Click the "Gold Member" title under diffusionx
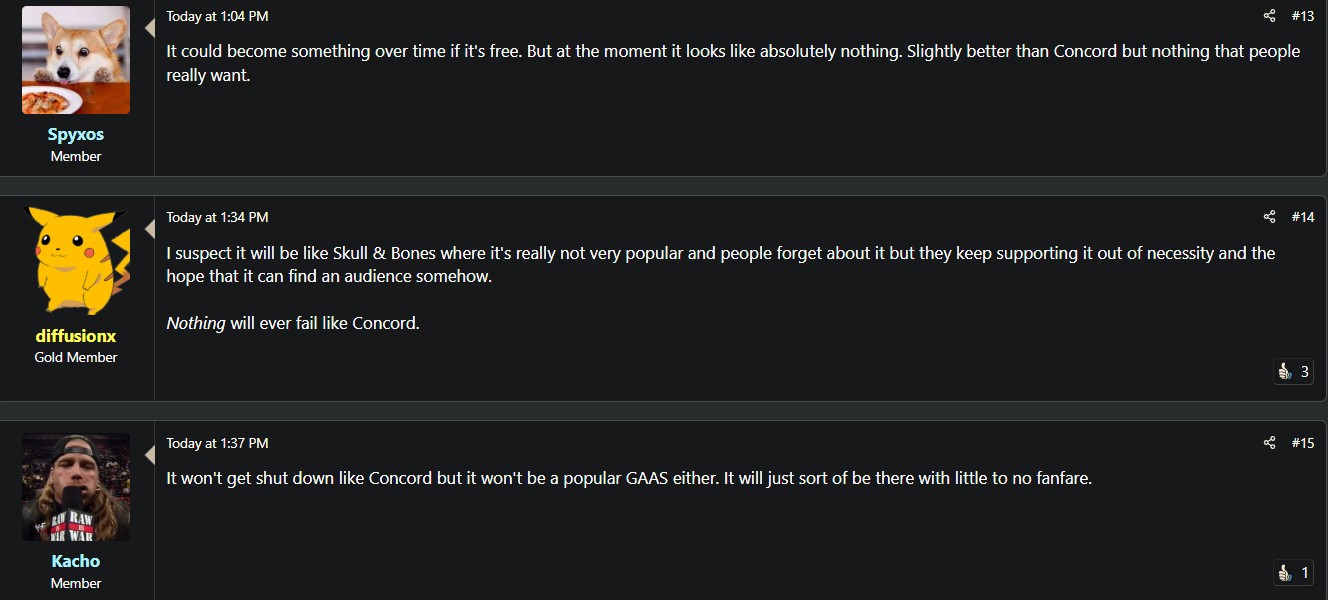This screenshot has height=600, width=1328. click(x=76, y=357)
